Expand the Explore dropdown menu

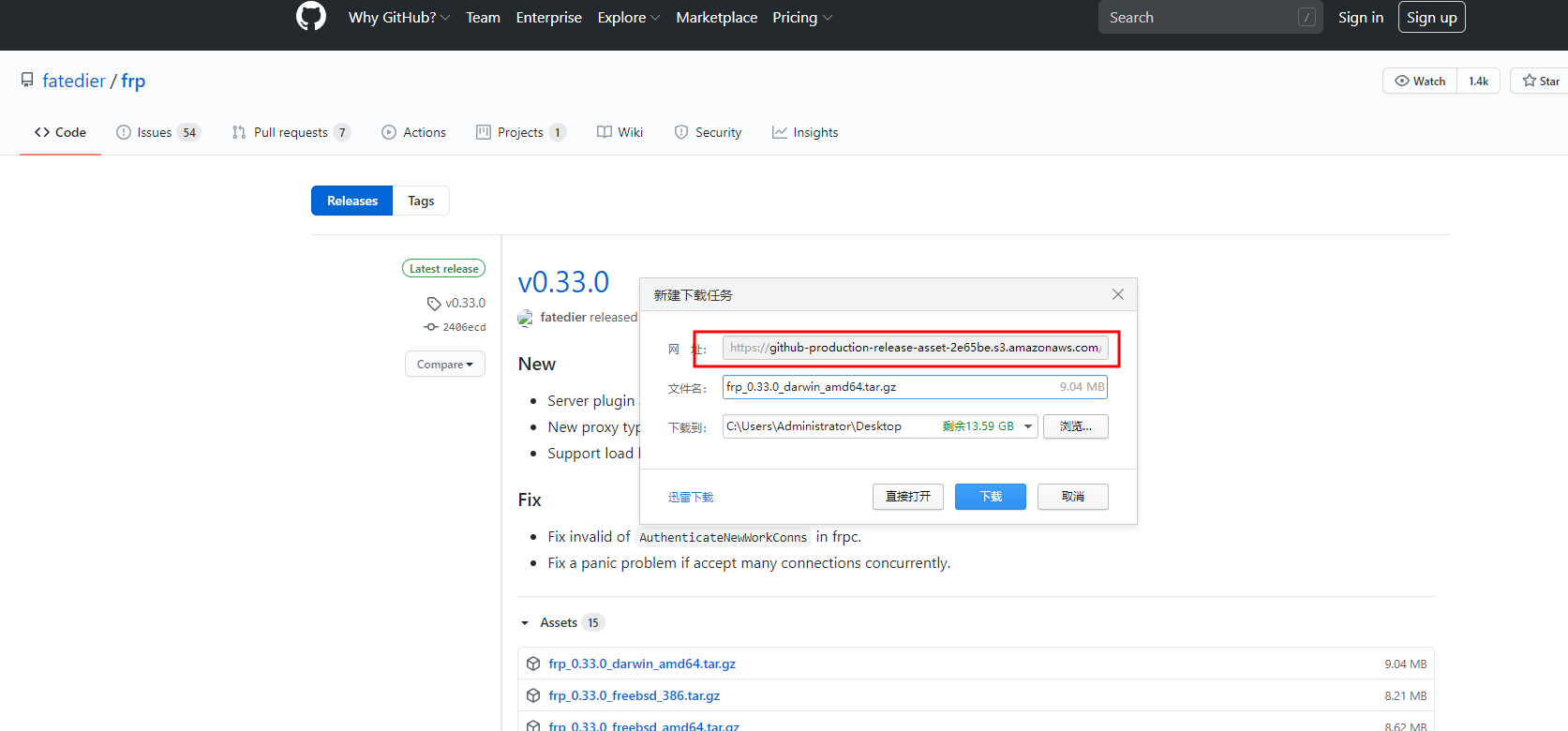[629, 18]
